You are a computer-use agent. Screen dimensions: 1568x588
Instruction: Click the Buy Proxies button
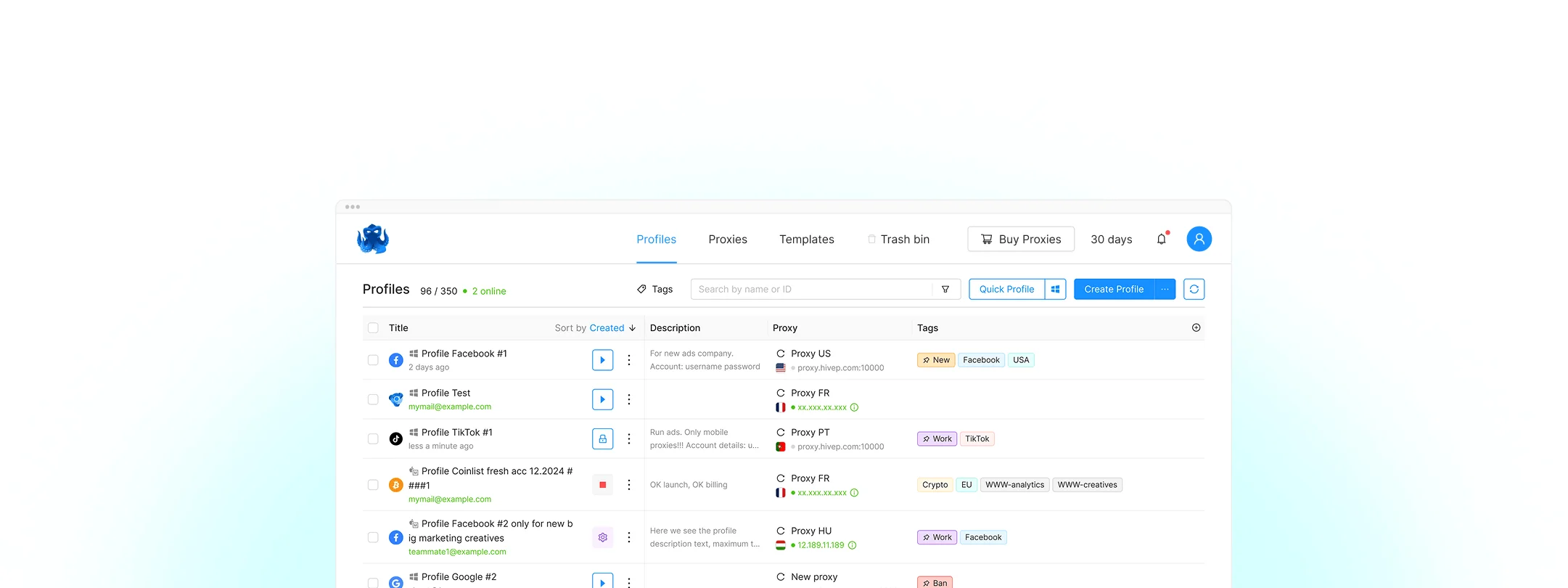pyautogui.click(x=1021, y=239)
